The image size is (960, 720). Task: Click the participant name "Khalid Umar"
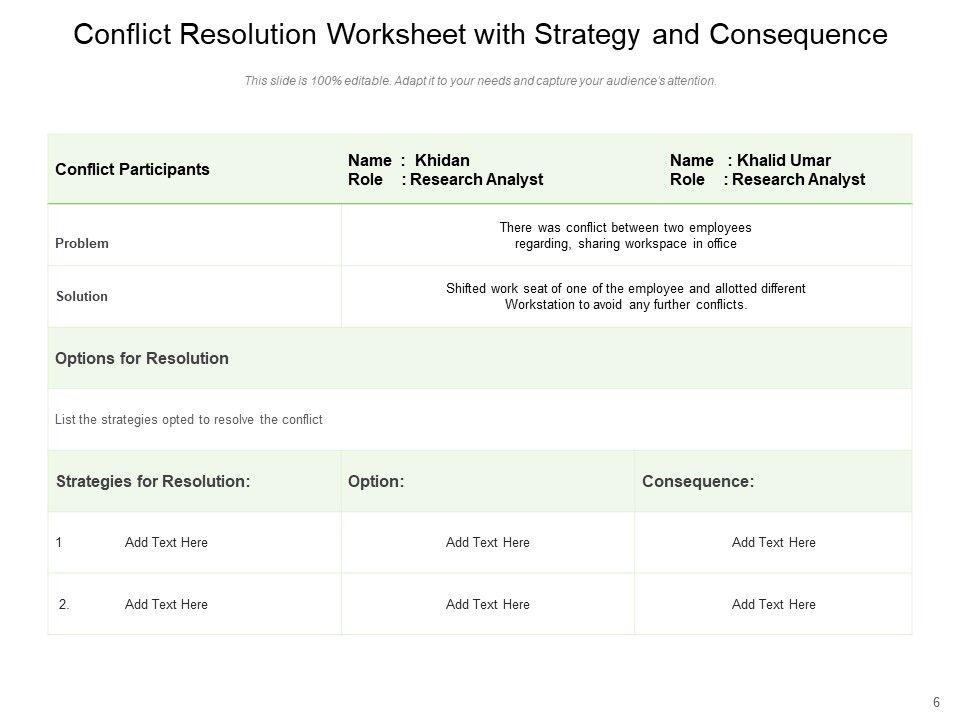point(783,160)
